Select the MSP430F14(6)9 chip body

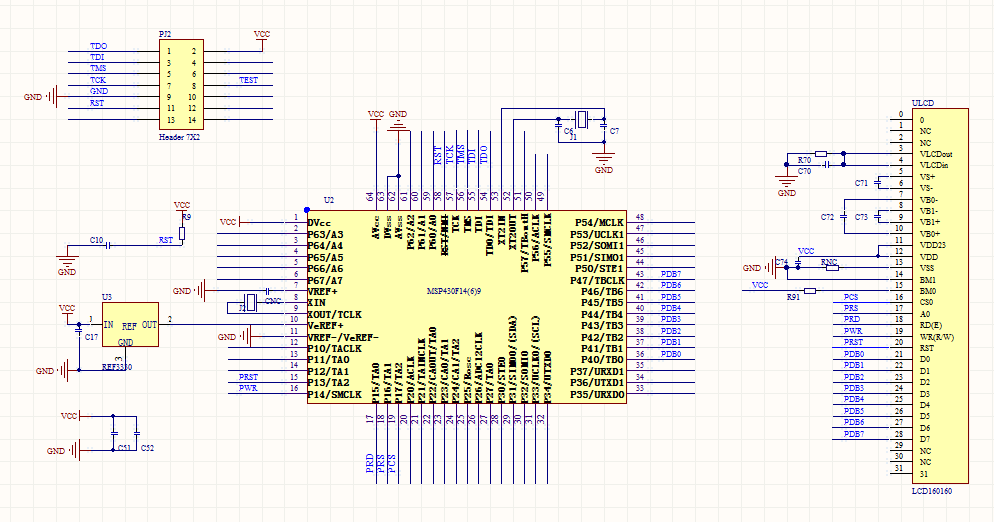(x=467, y=307)
